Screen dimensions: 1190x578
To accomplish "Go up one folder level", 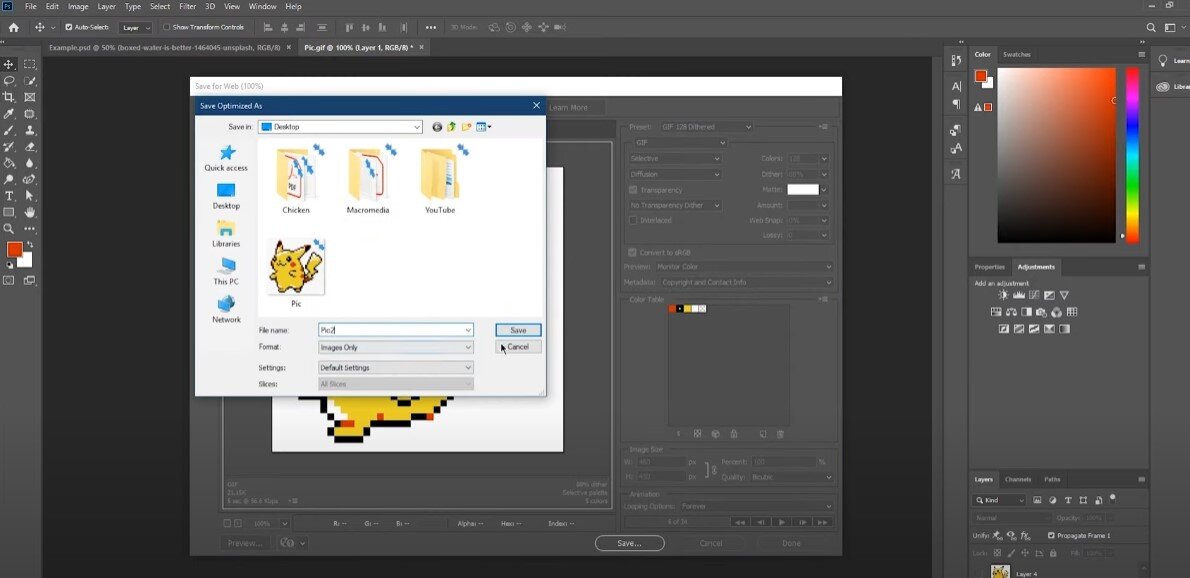I will tap(452, 127).
